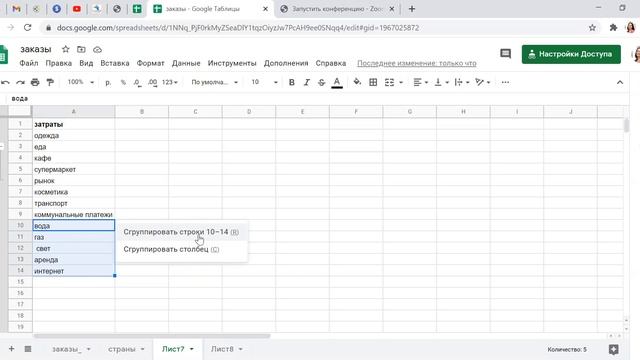Choose Сгруппировать строки 10–14 option

tap(181, 232)
